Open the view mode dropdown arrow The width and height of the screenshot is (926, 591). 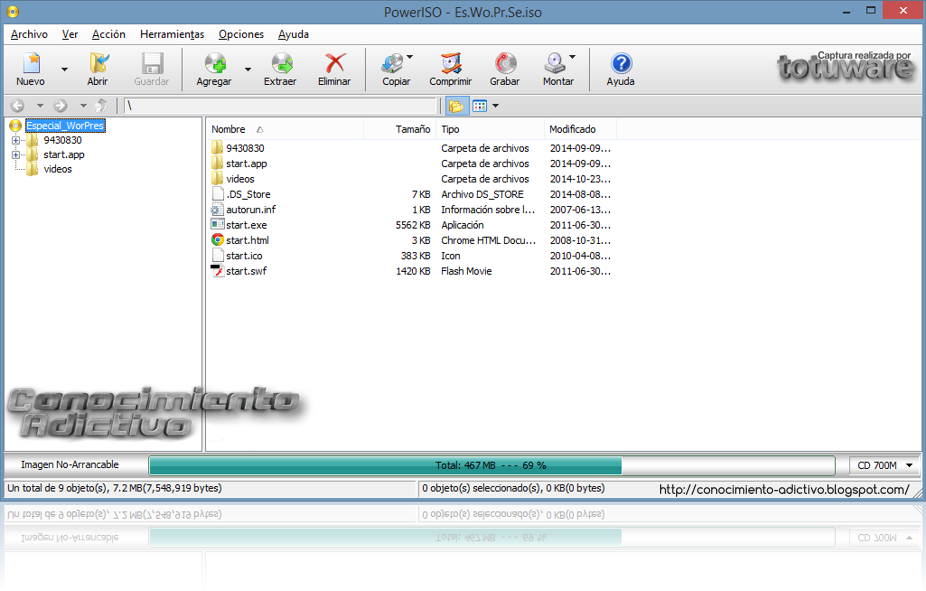(495, 106)
